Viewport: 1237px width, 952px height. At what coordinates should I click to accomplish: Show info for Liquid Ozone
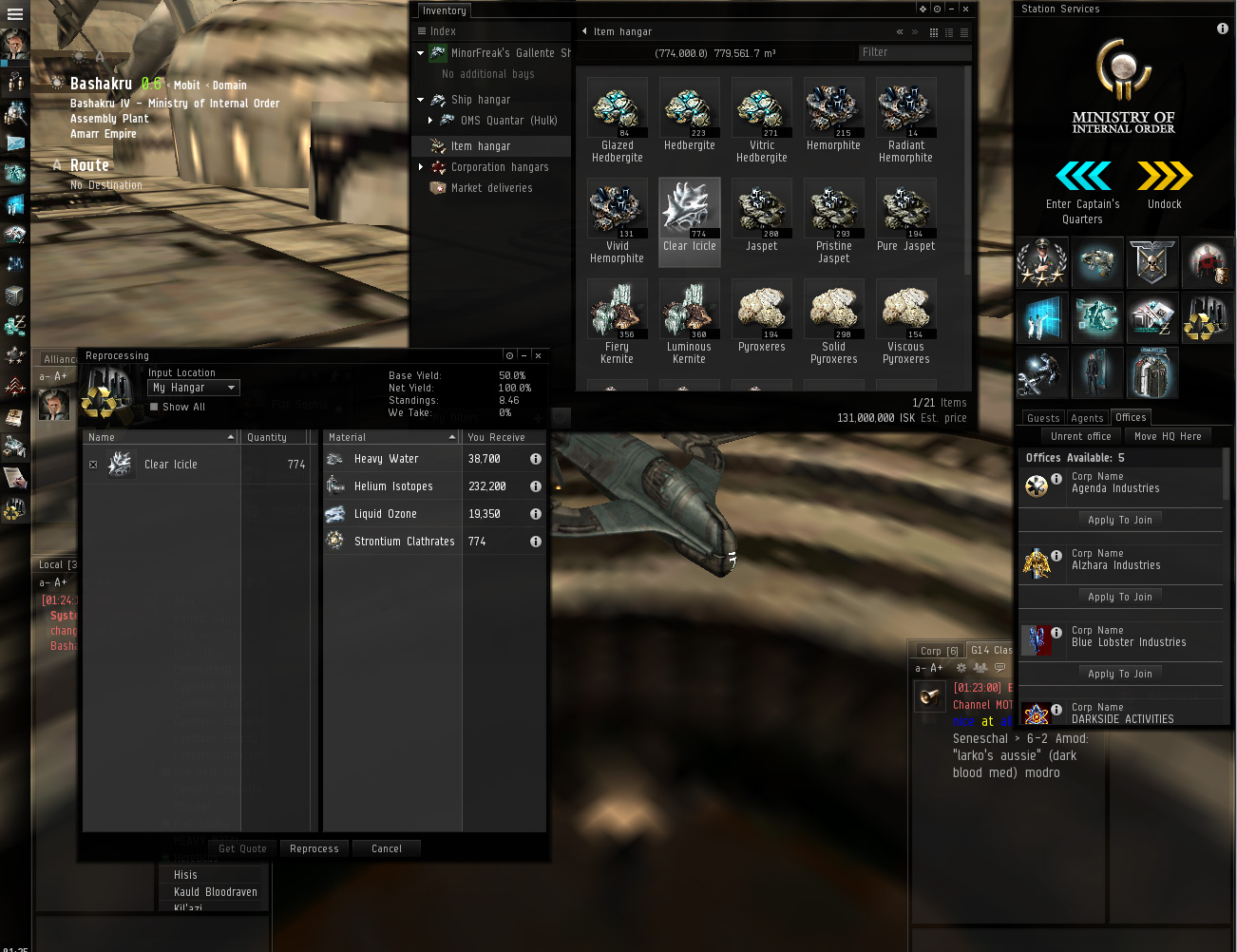point(536,514)
